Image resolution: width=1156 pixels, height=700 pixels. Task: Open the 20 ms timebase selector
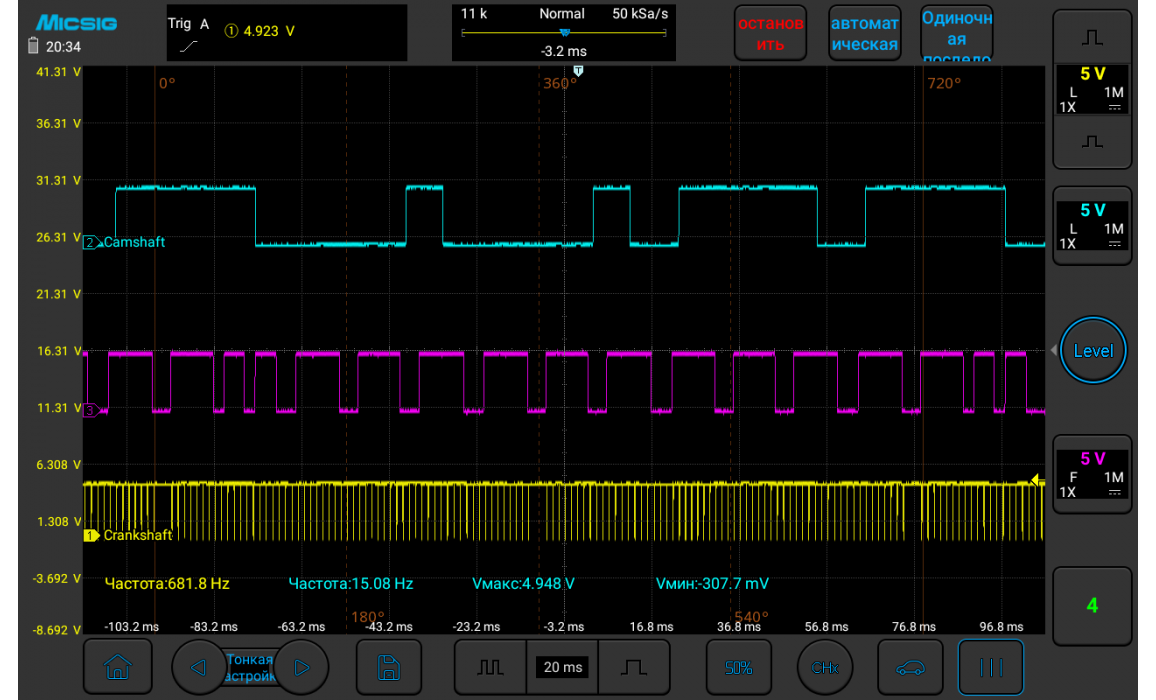[562, 667]
